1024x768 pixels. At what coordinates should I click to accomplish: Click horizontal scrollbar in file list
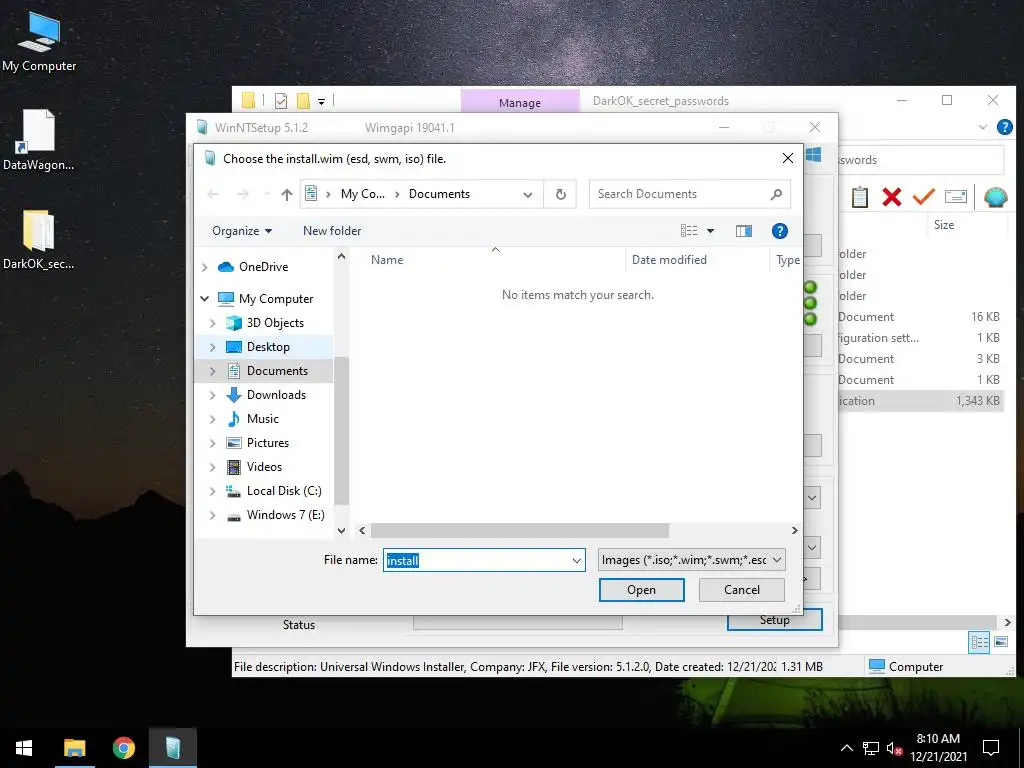click(x=519, y=530)
